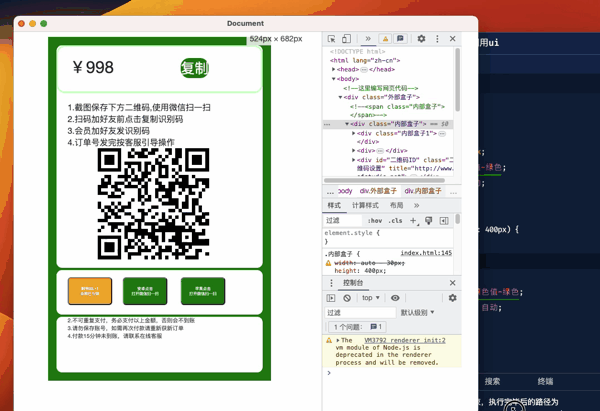Viewport: 600px width, 411px height.
Task: Expand the head element node
Action: click(334, 69)
